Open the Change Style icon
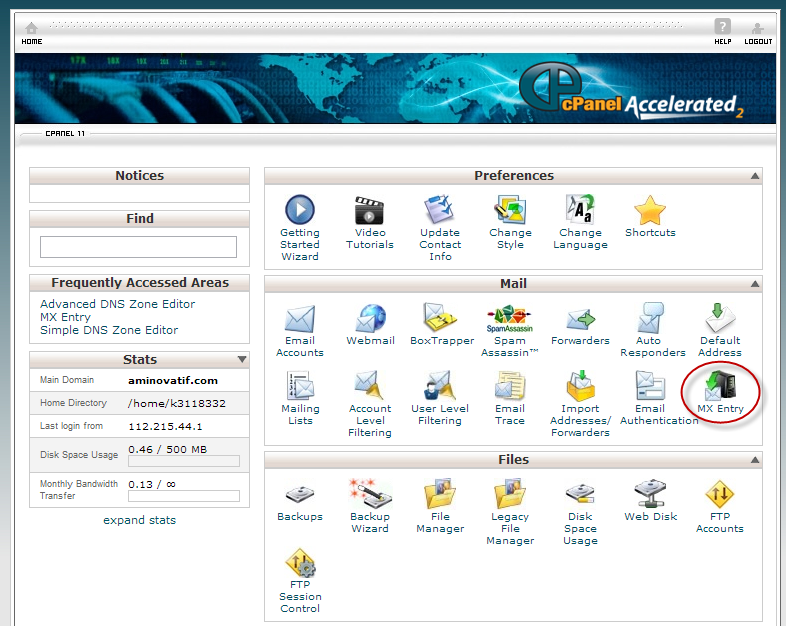Screen dimensions: 786x626 [510, 209]
